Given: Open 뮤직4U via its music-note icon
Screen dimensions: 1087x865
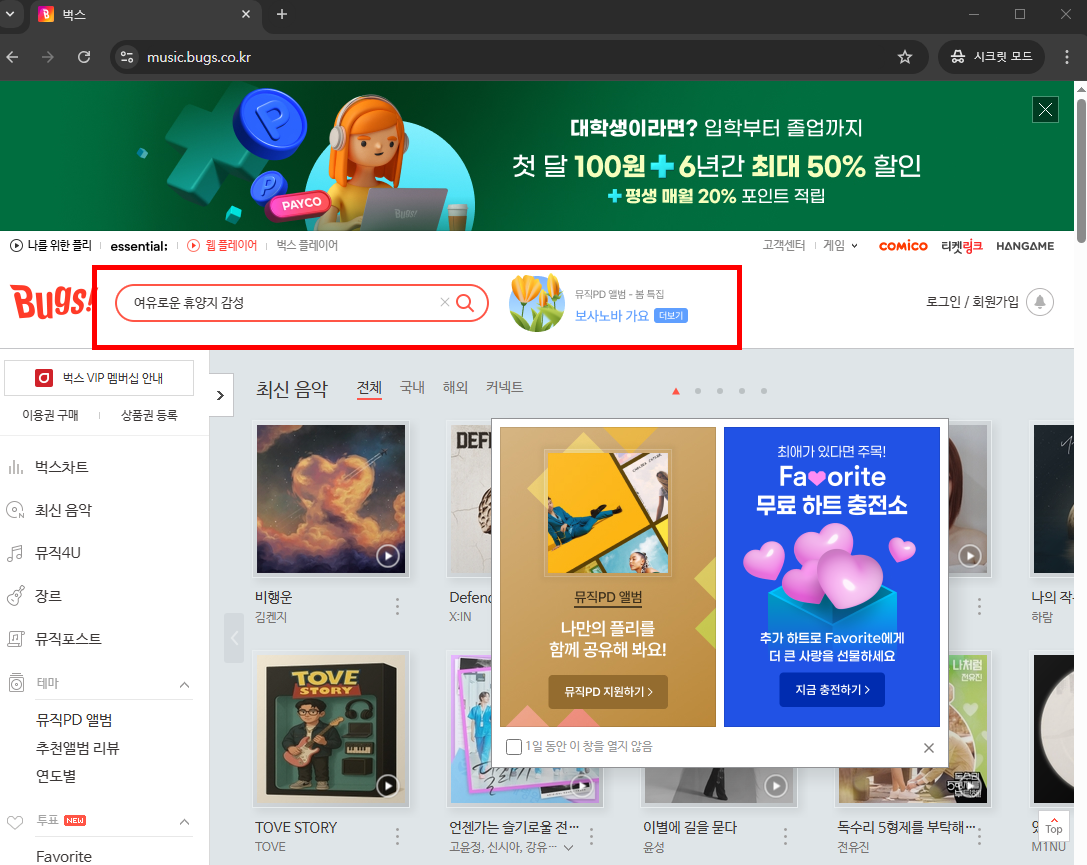Looking at the screenshot, I should [x=13, y=552].
